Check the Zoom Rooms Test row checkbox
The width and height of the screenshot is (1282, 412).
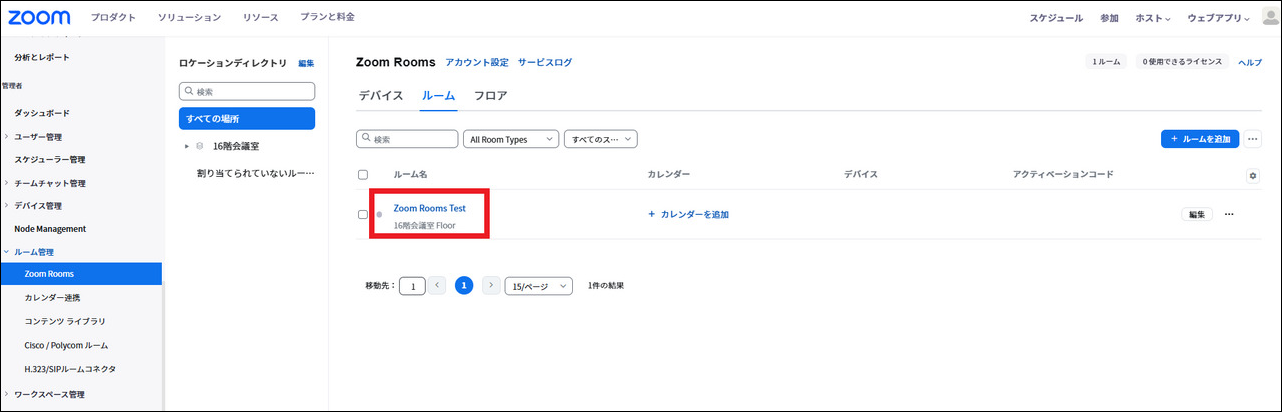[x=363, y=214]
